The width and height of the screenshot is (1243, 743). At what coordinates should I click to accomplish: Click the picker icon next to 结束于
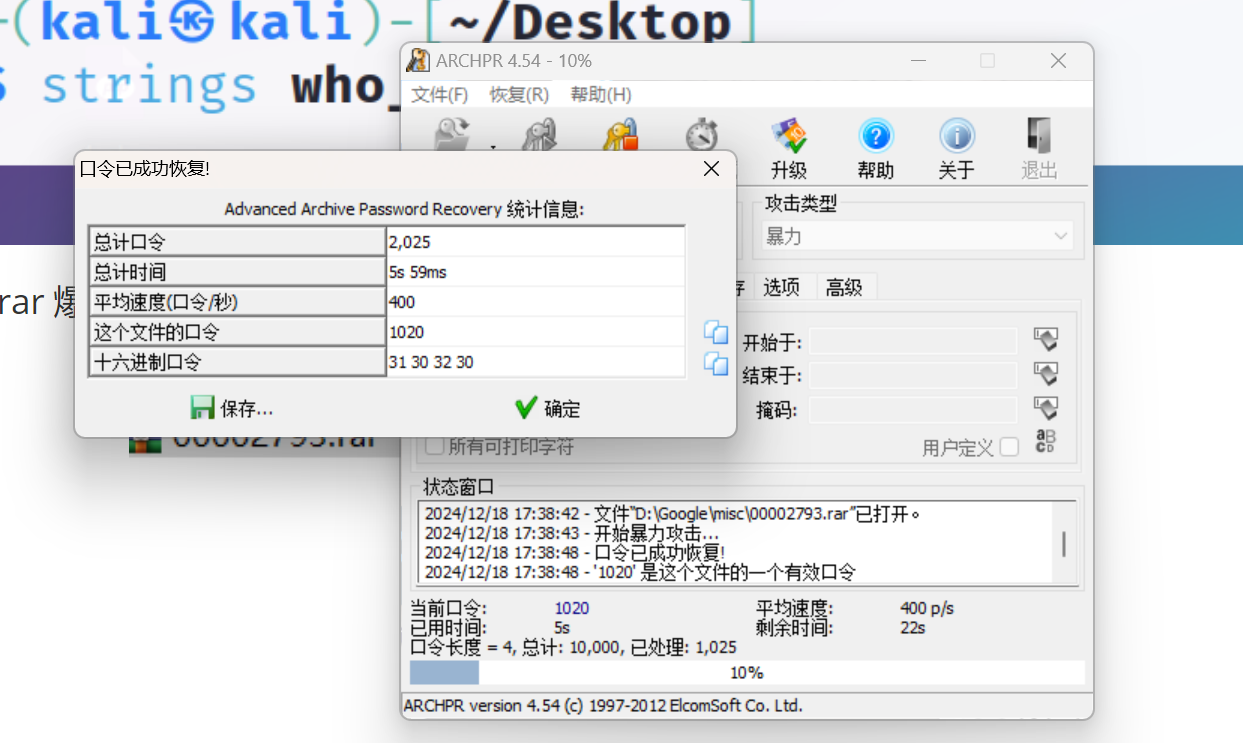1045,375
